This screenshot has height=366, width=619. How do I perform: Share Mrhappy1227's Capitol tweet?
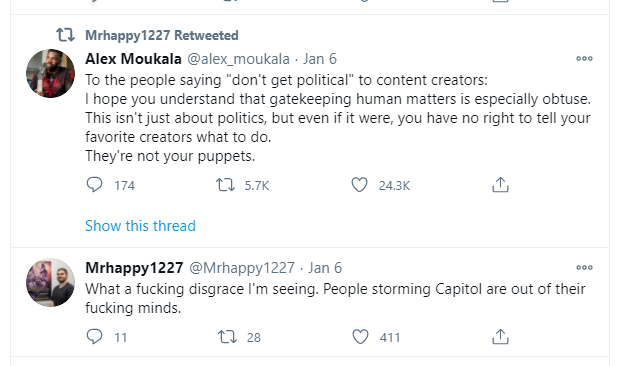500,337
